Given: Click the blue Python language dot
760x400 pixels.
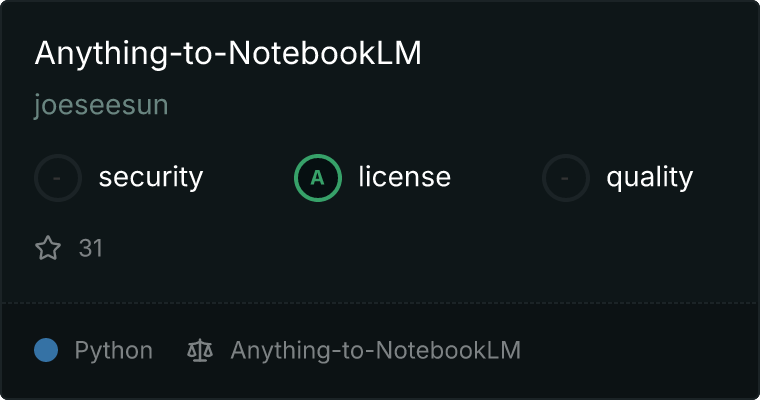Looking at the screenshot, I should pos(46,350).
